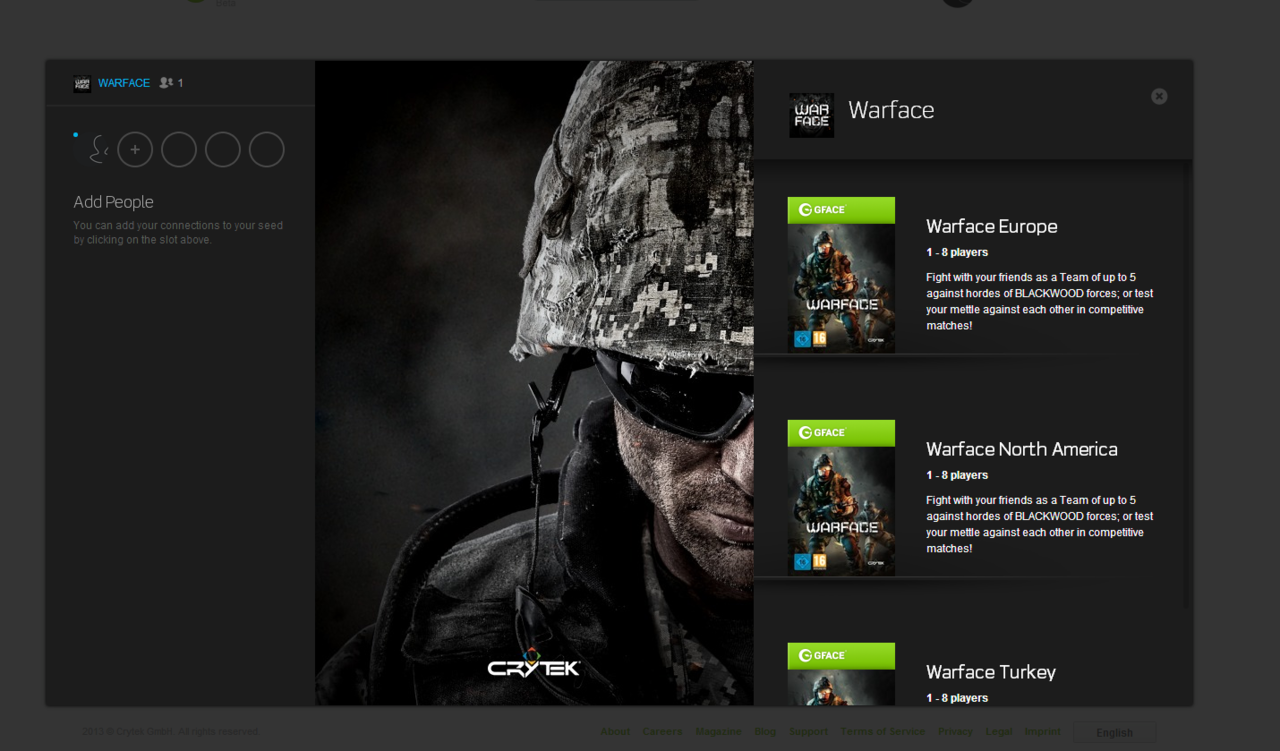Open the Careers footer link
Screen dimensions: 1280x751
662,732
